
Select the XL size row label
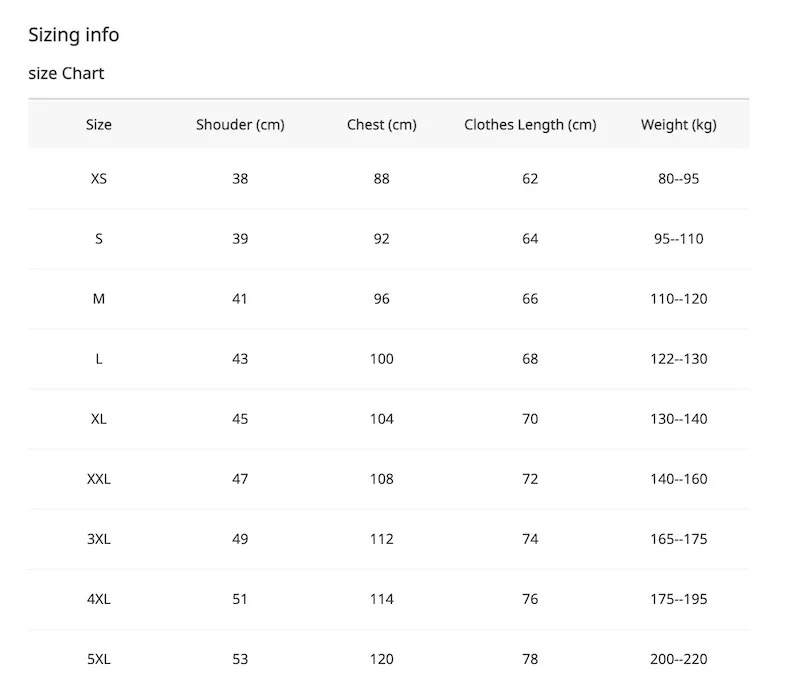coord(98,419)
